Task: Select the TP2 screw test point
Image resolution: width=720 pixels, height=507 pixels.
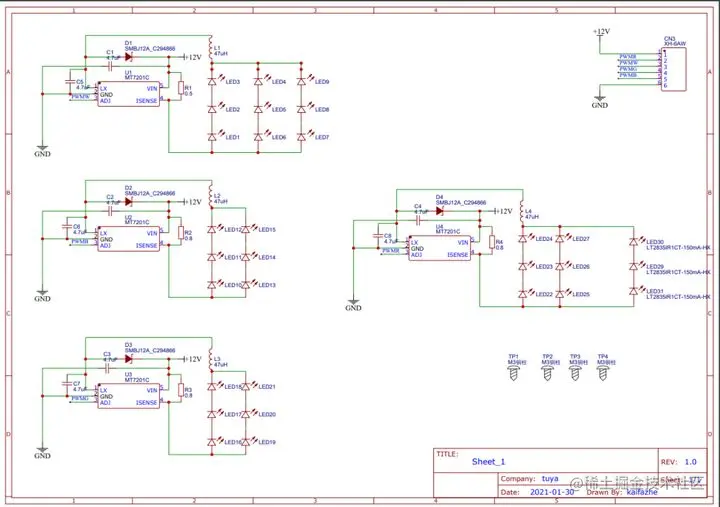Action: tap(547, 373)
